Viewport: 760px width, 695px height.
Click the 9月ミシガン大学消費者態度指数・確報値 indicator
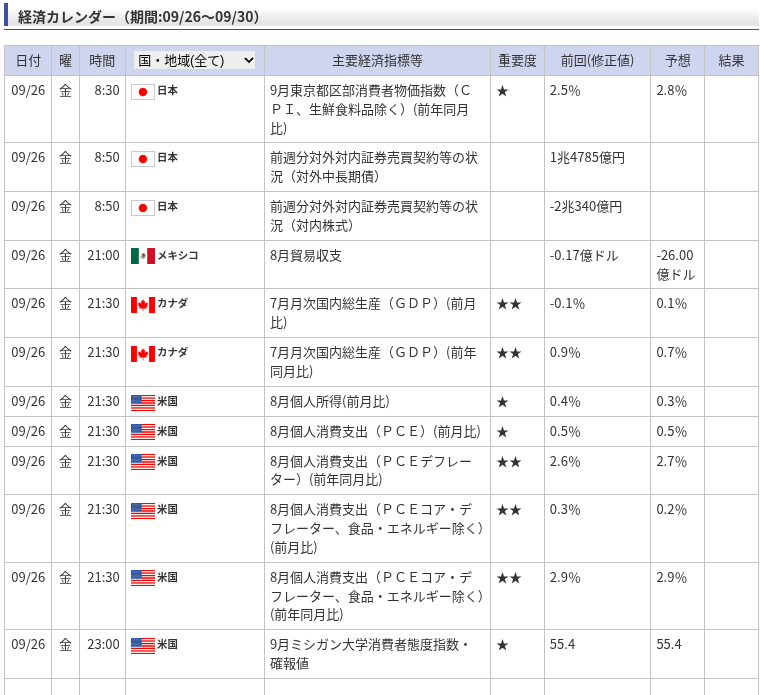click(369, 653)
